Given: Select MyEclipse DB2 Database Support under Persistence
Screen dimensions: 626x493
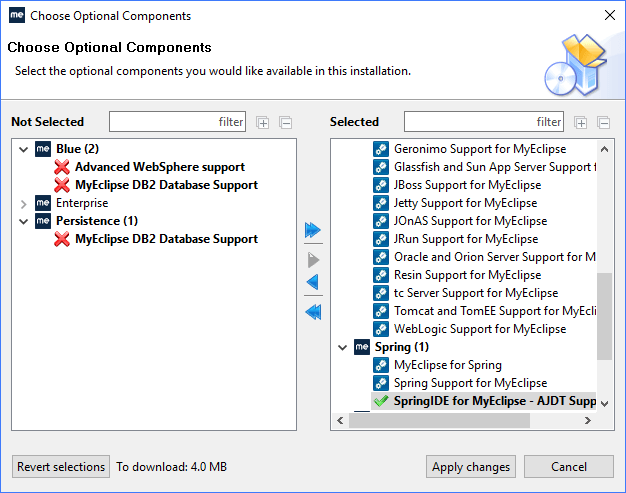Looking at the screenshot, I should (x=166, y=239).
